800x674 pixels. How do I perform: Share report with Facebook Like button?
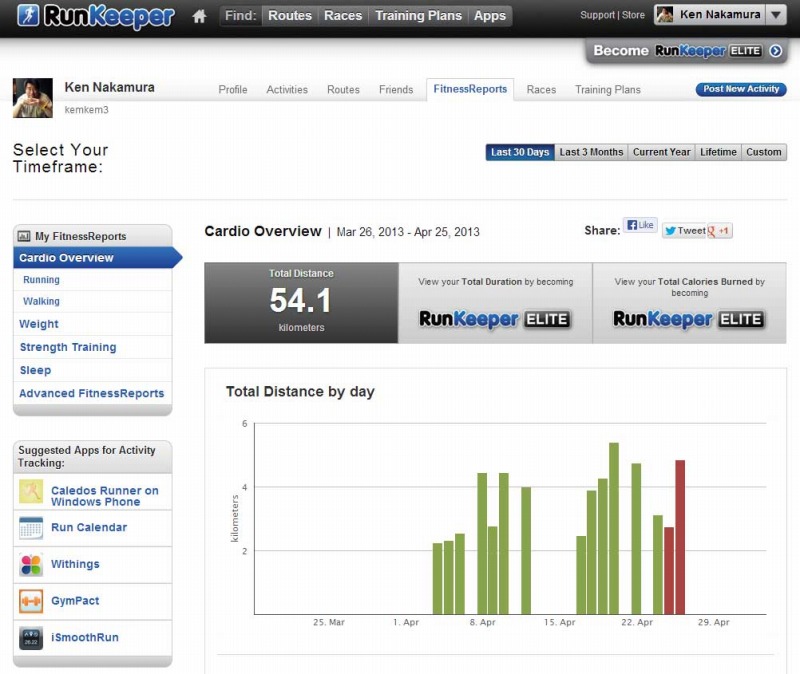639,227
